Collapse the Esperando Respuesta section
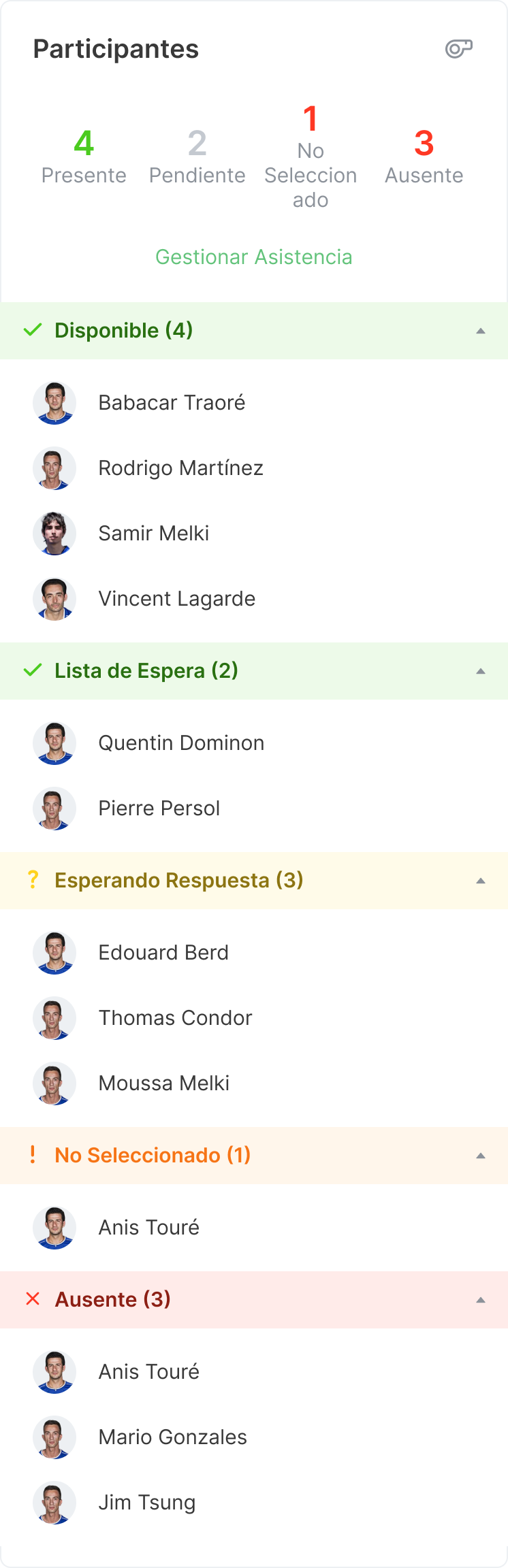The image size is (508, 1568). (x=481, y=880)
